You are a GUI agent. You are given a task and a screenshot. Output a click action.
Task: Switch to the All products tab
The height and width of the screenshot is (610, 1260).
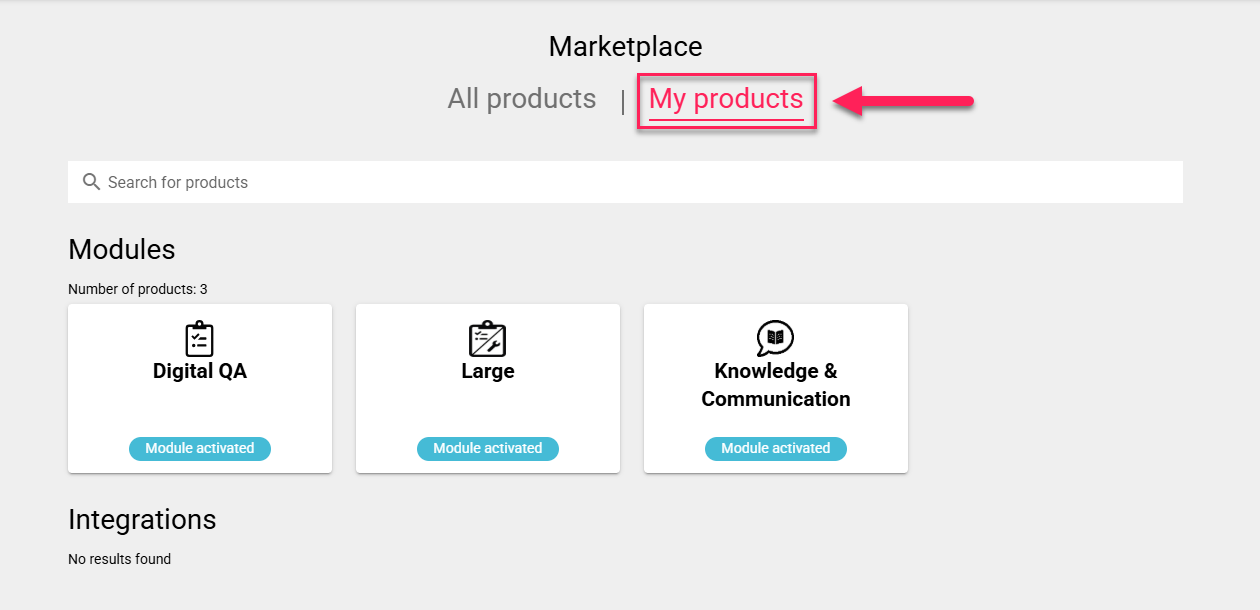[x=522, y=99]
